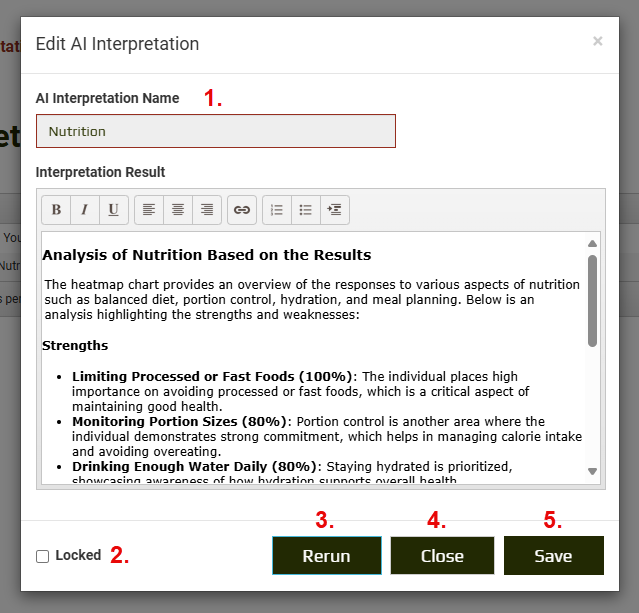The image size is (639, 613).
Task: Click the scrollbar down arrow
Action: pyautogui.click(x=592, y=471)
